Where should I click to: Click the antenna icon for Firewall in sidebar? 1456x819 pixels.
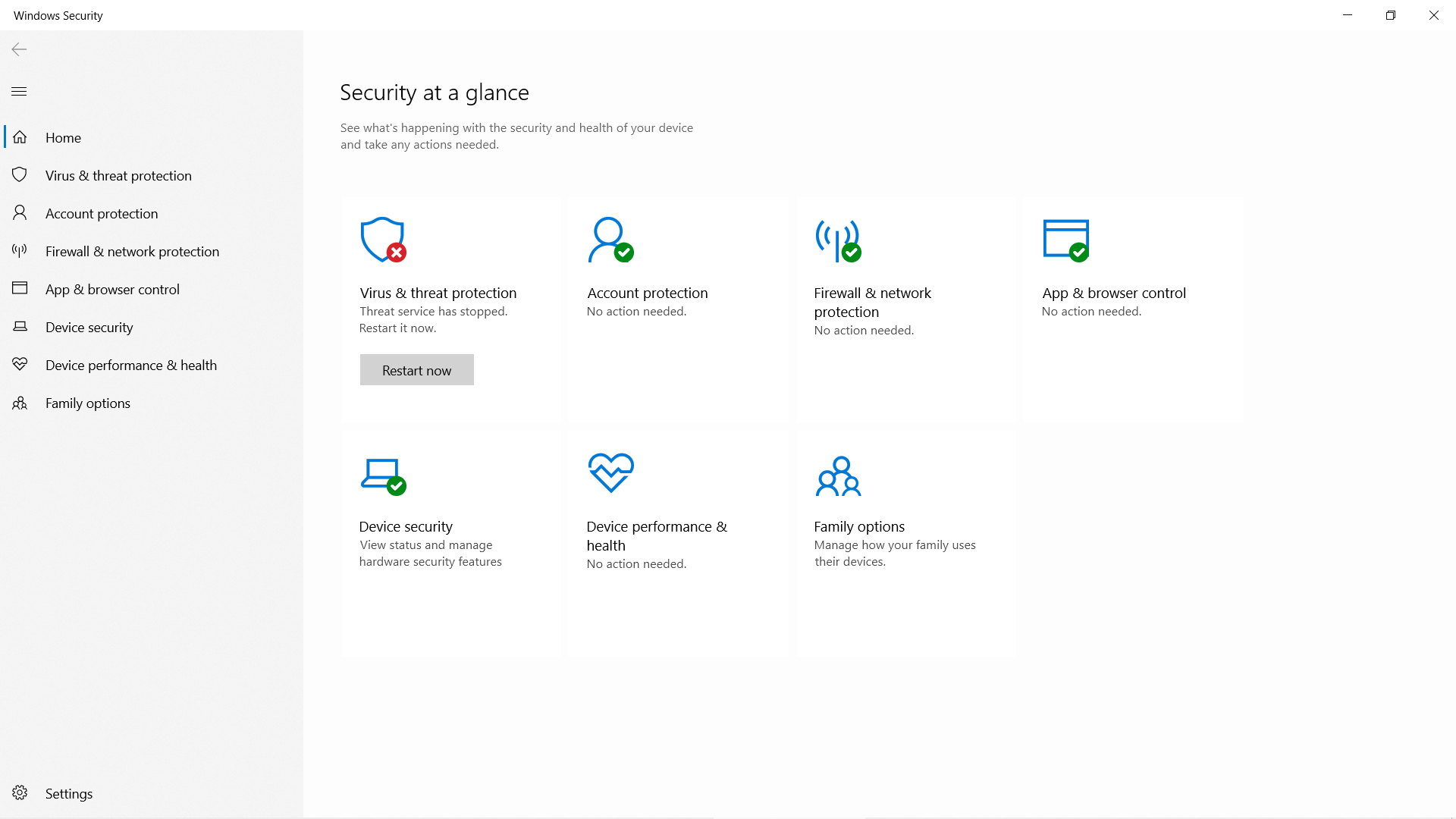(20, 251)
